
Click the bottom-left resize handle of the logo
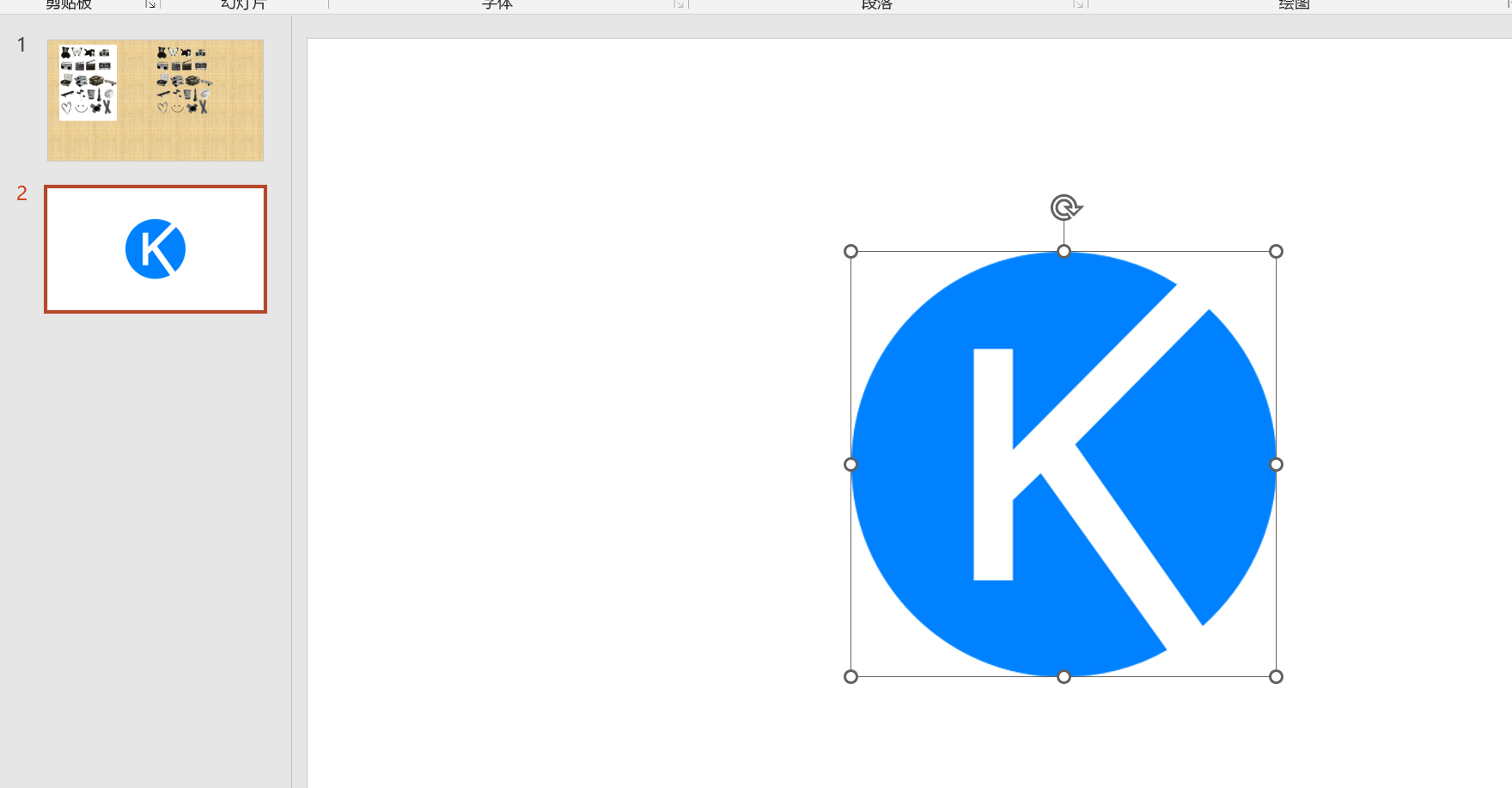(850, 676)
